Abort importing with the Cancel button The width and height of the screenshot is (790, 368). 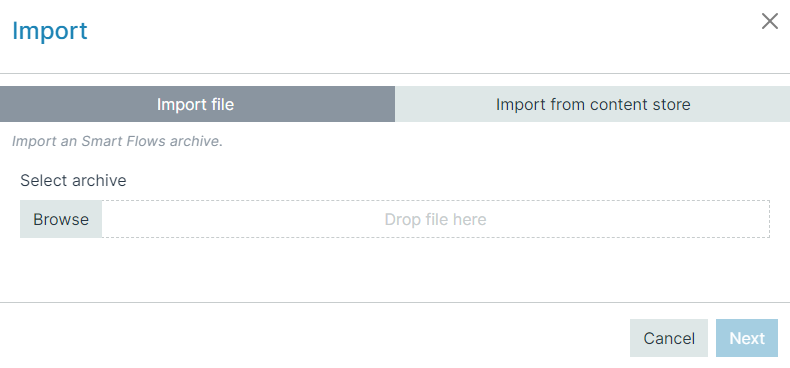tap(669, 338)
